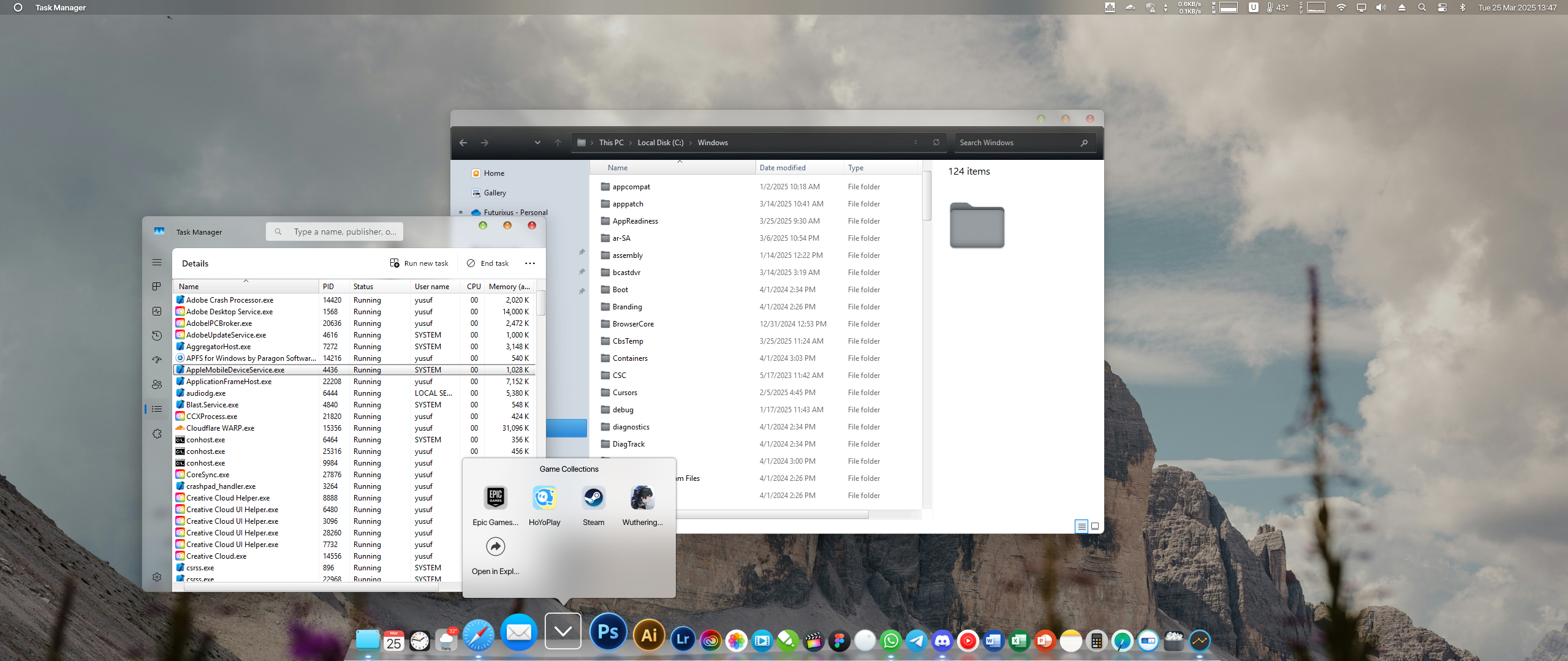The height and width of the screenshot is (661, 1568).
Task: Click Run new task button
Action: click(x=420, y=263)
